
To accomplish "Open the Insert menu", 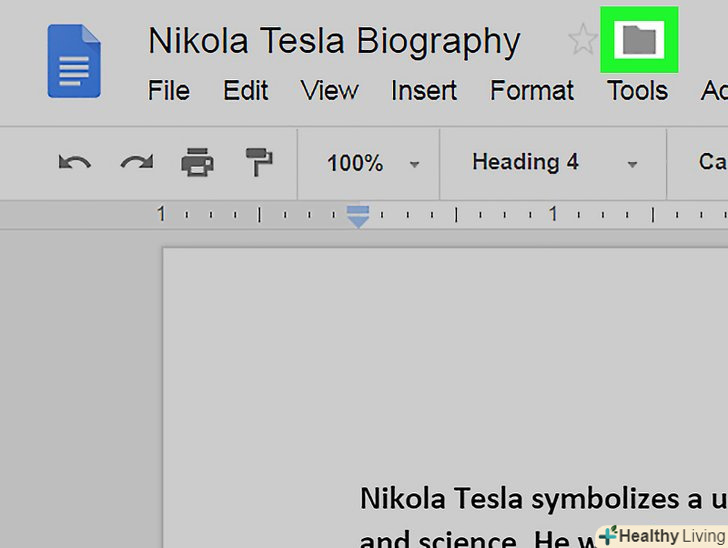I will pos(424,91).
